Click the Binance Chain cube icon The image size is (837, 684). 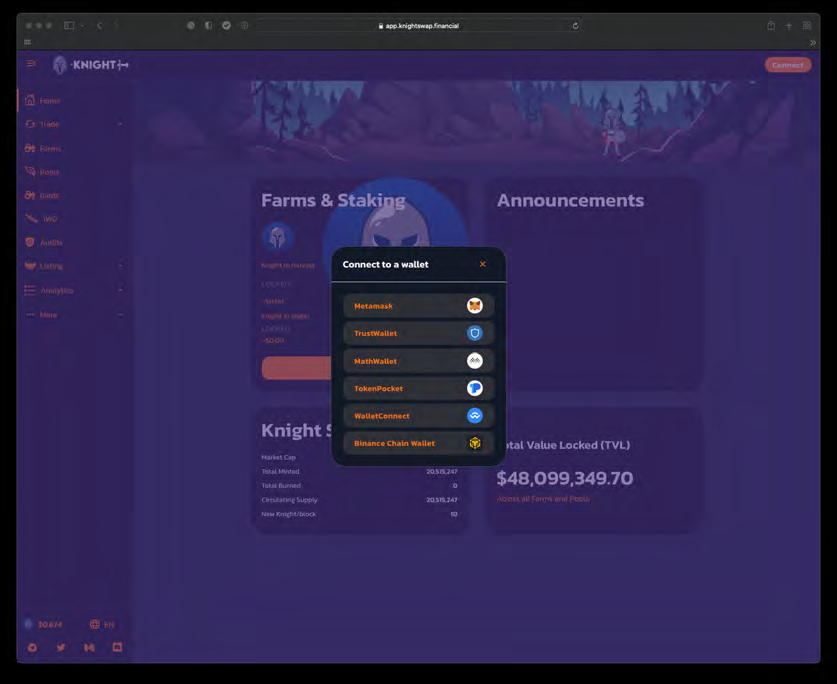tap(475, 443)
